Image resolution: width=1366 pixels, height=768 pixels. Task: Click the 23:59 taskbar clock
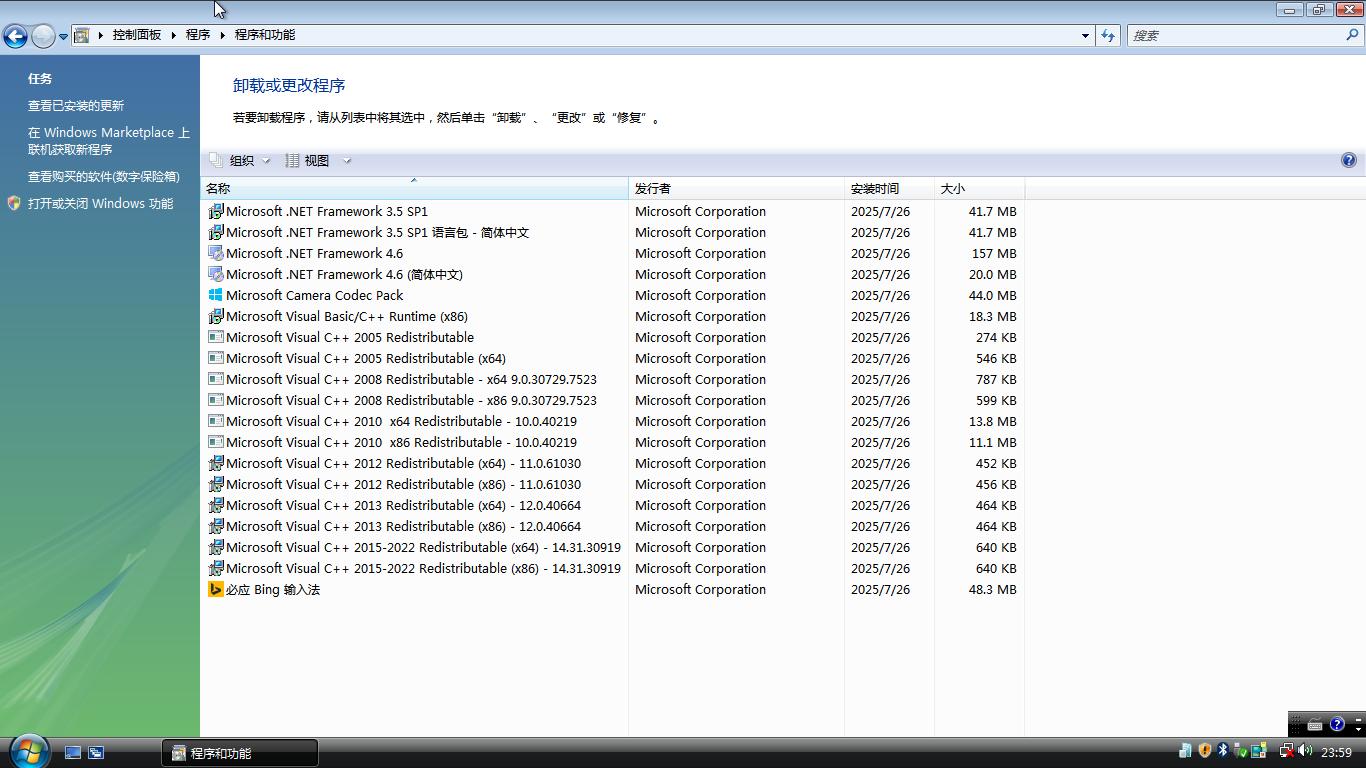click(1337, 752)
